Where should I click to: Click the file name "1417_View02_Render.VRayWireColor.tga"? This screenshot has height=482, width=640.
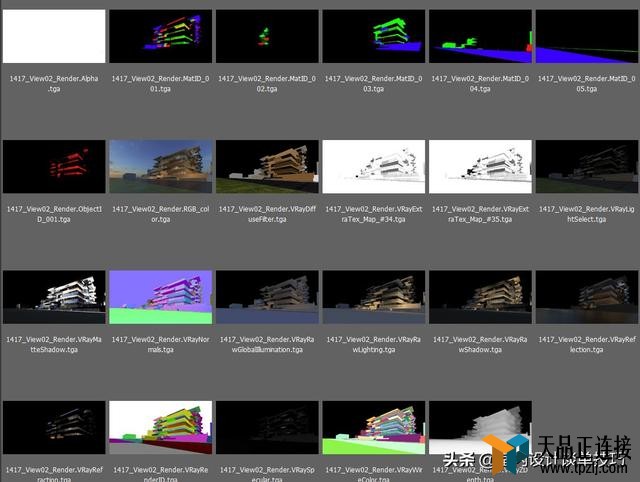(373, 474)
